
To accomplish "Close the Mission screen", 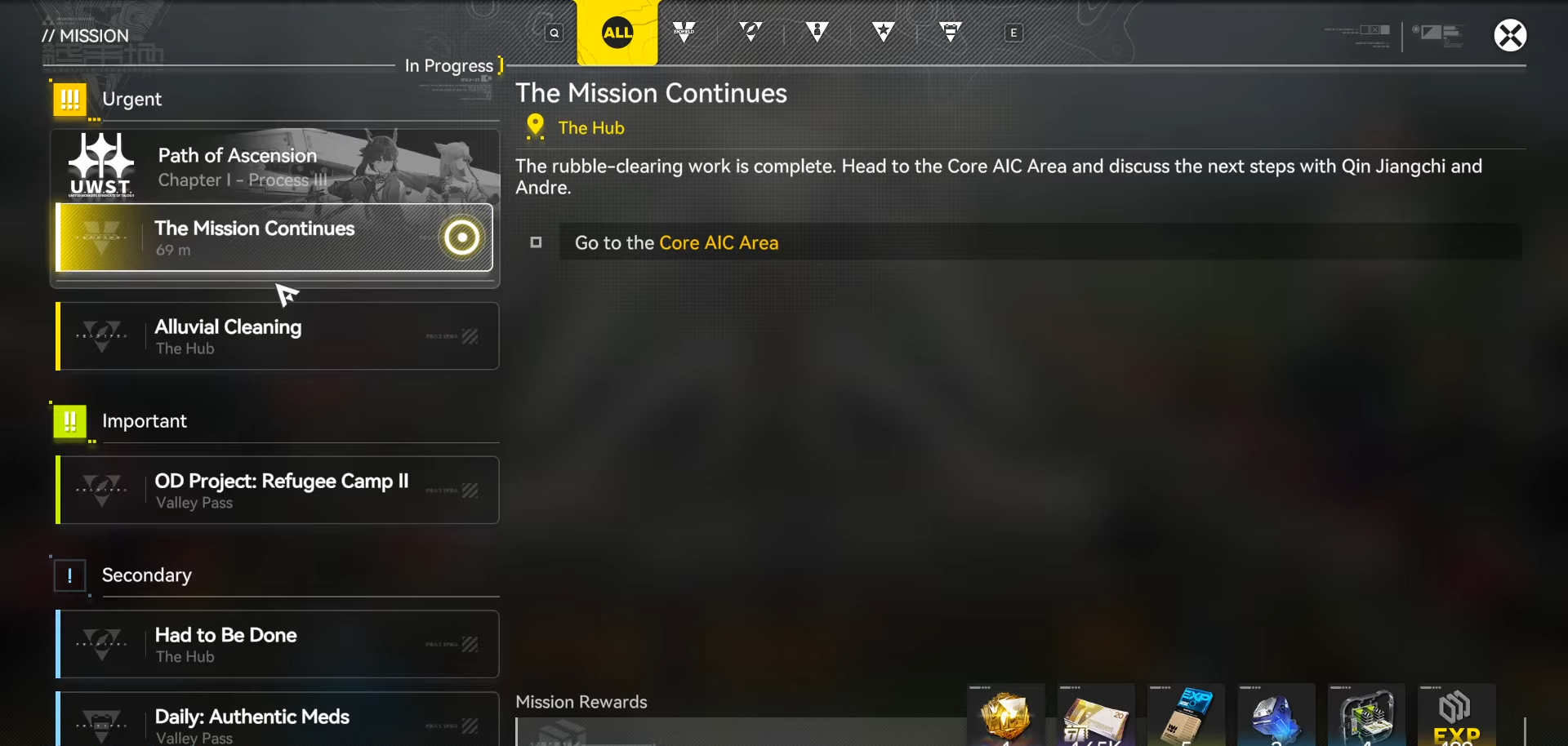I will pos(1510,35).
